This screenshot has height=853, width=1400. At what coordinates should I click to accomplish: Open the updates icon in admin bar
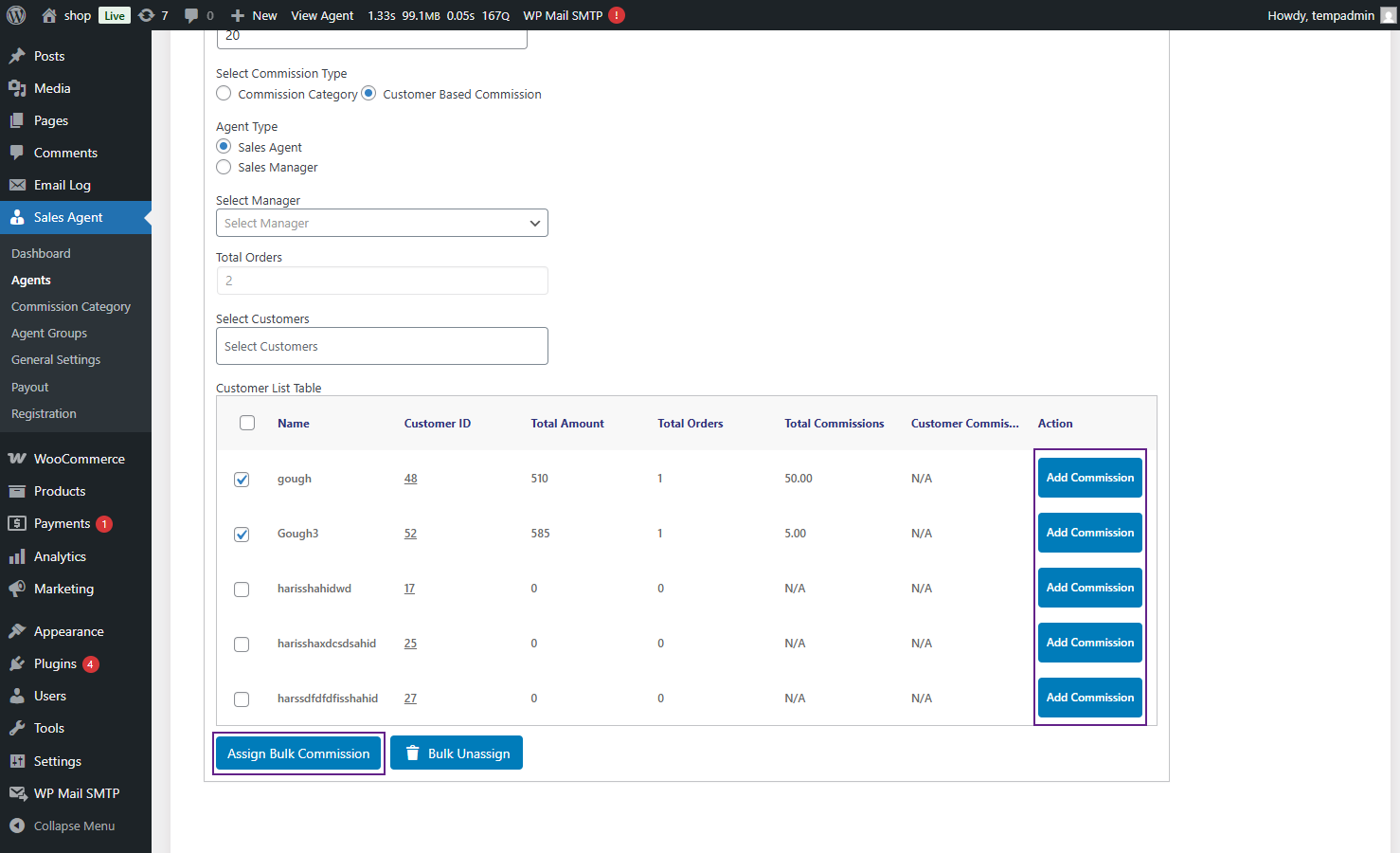(147, 15)
